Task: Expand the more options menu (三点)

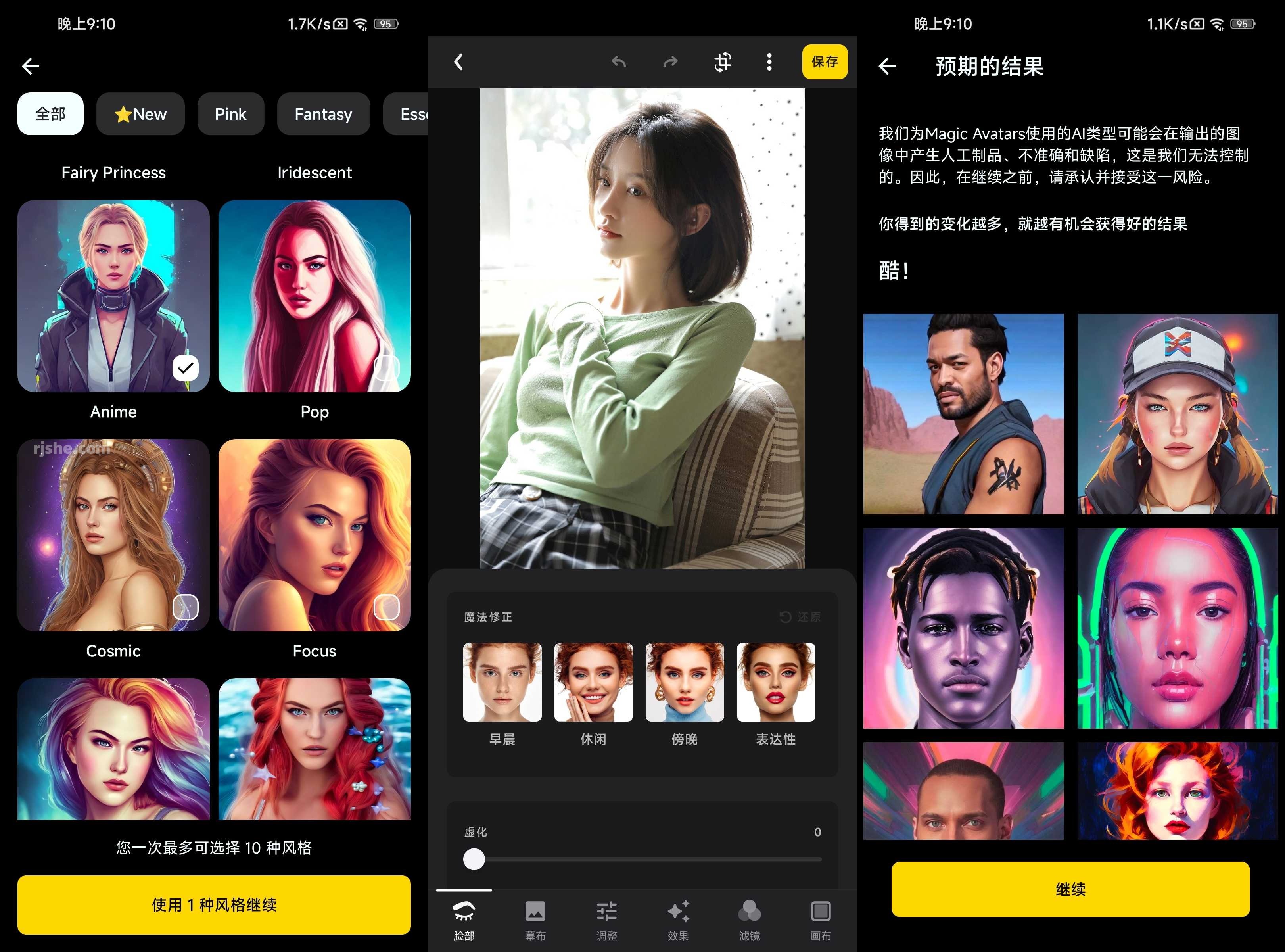Action: click(769, 62)
